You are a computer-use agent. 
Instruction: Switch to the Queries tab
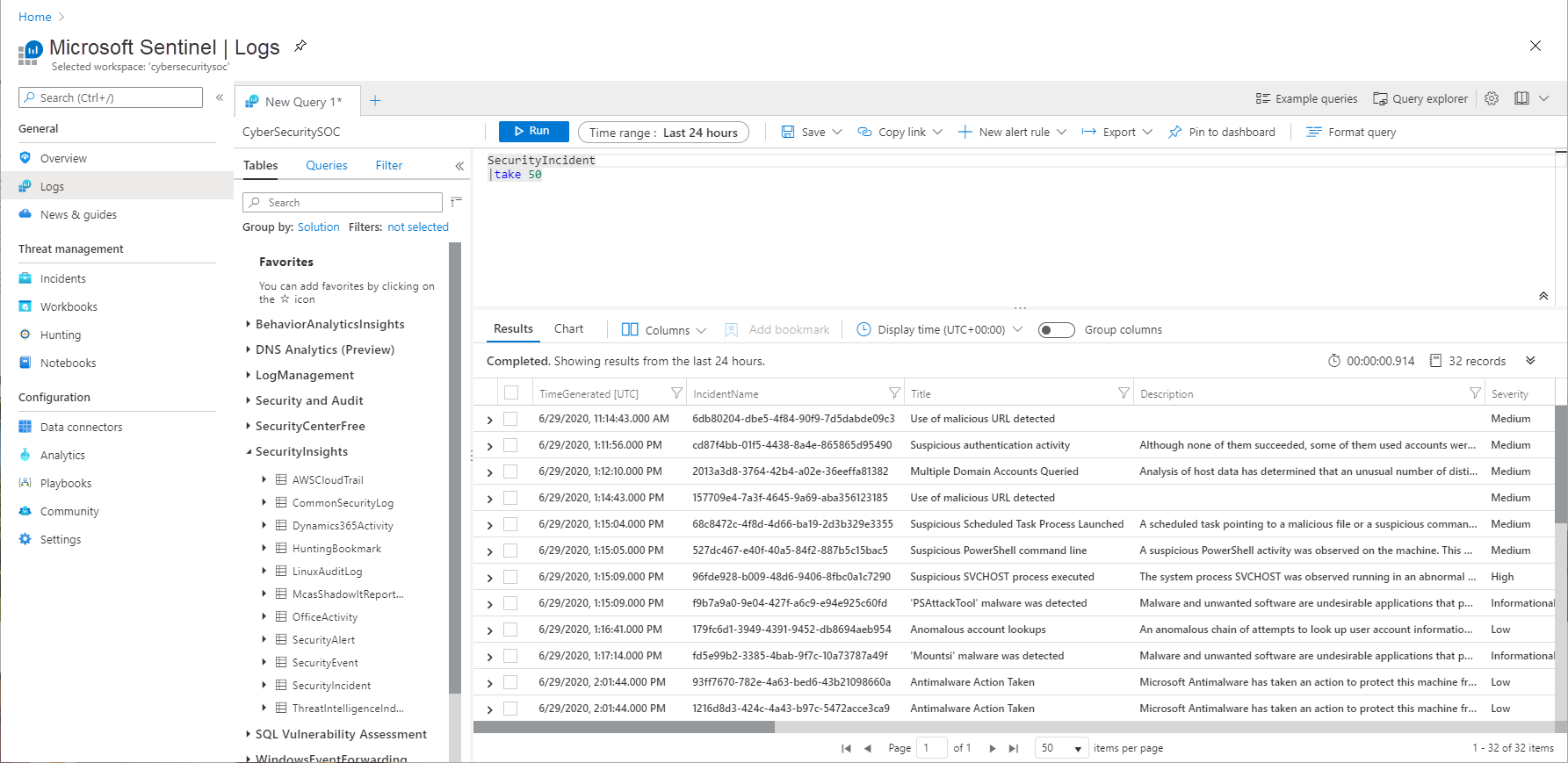326,165
